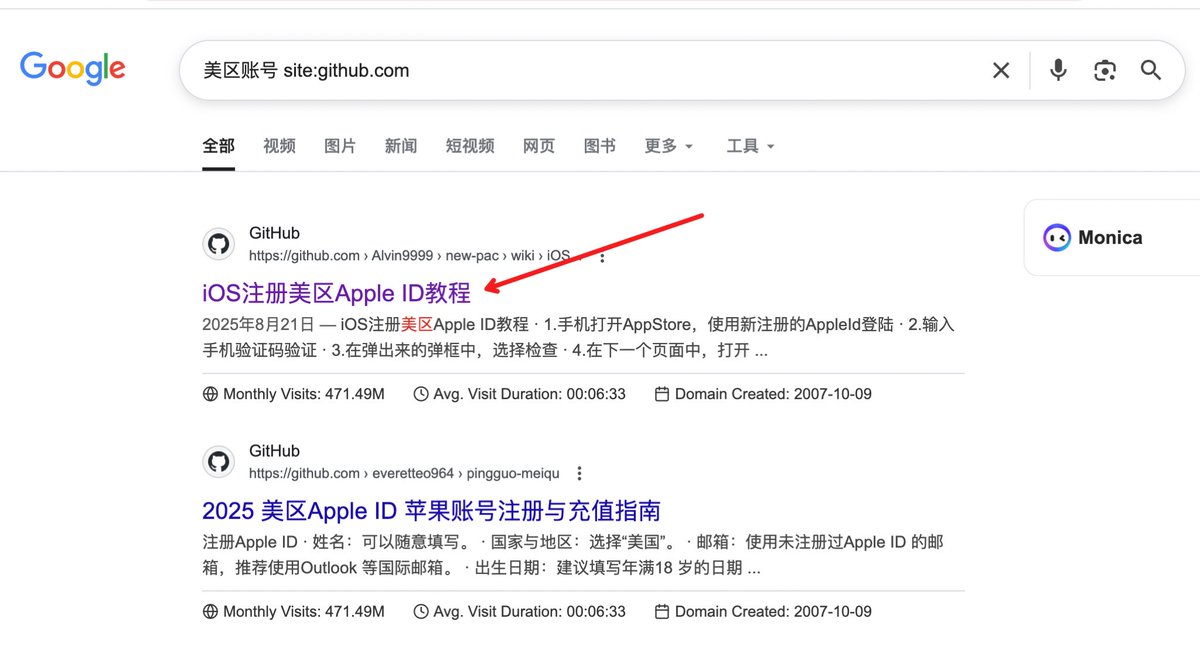
Task: Switch to the 新闻 tab
Action: (401, 146)
